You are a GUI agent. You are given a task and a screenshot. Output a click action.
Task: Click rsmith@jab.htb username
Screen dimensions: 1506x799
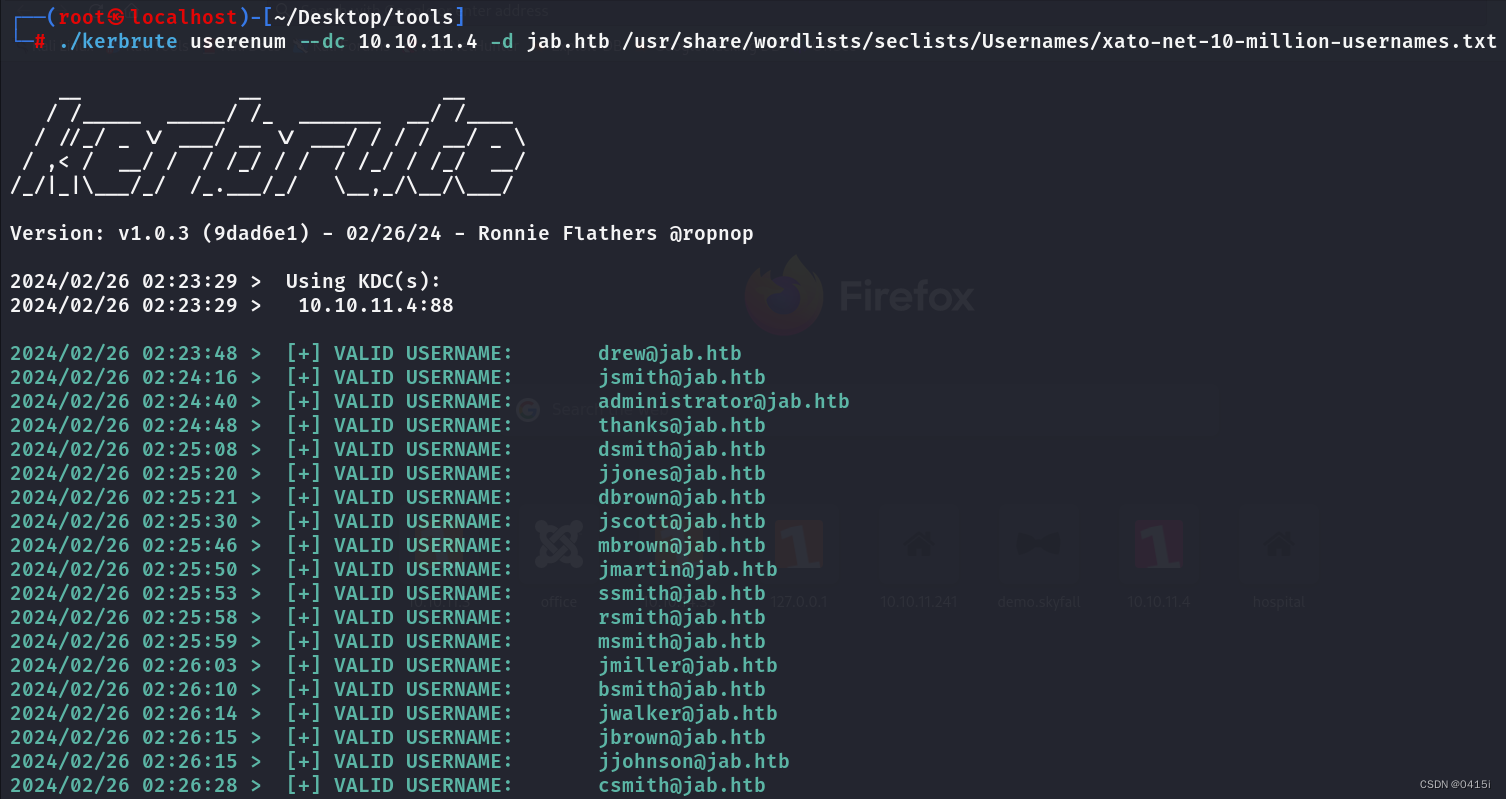pyautogui.click(x=682, y=618)
